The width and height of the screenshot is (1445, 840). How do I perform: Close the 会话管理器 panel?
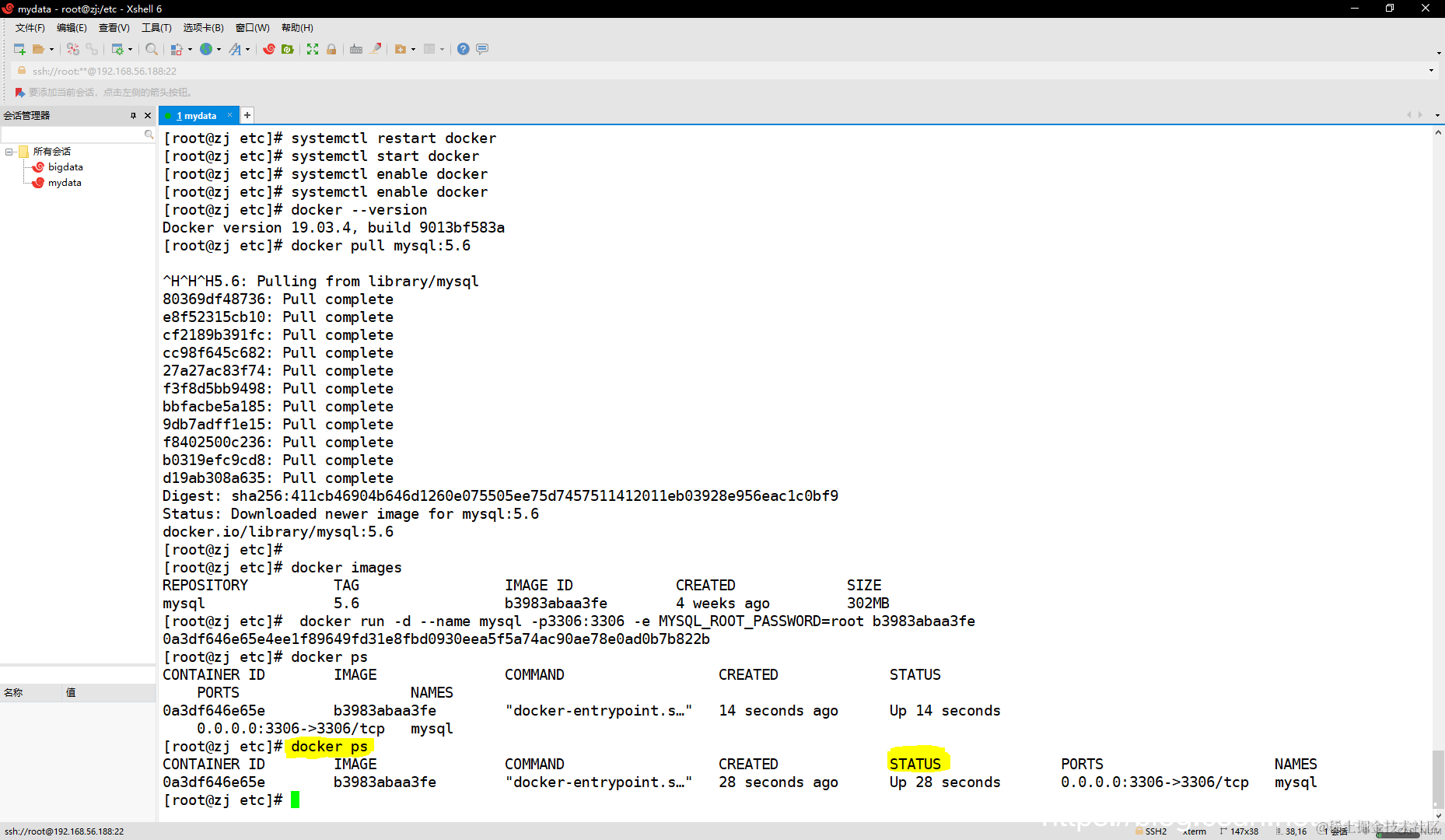coord(148,116)
